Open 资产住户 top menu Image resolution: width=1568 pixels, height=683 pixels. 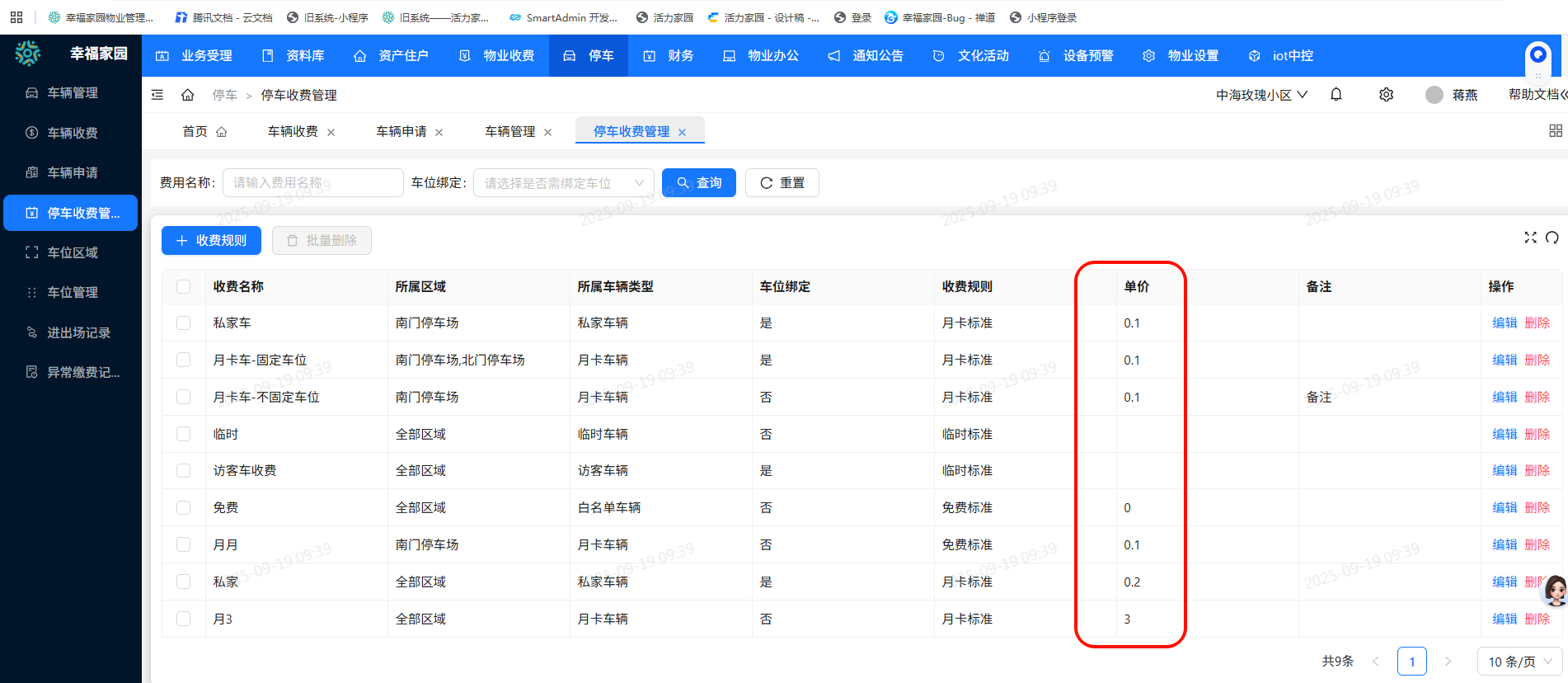pos(391,55)
